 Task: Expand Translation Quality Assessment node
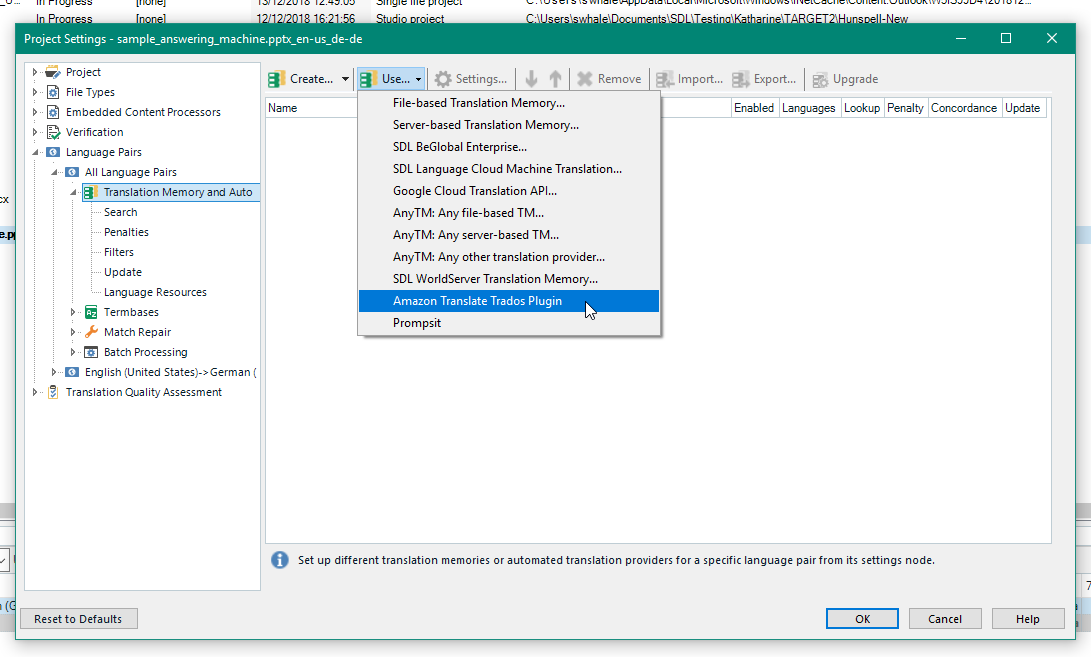35,393
